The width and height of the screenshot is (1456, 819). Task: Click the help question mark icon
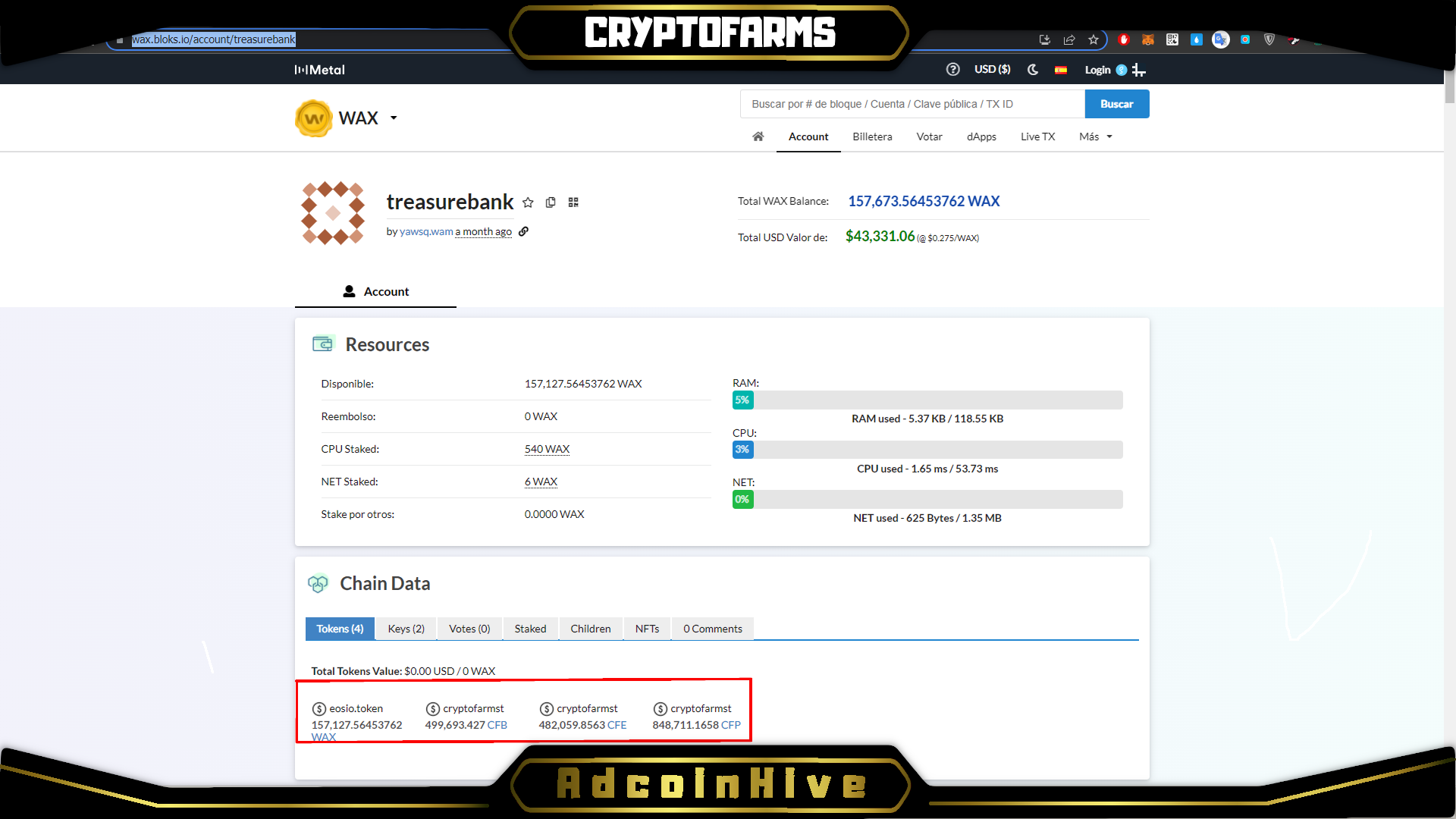pyautogui.click(x=953, y=69)
